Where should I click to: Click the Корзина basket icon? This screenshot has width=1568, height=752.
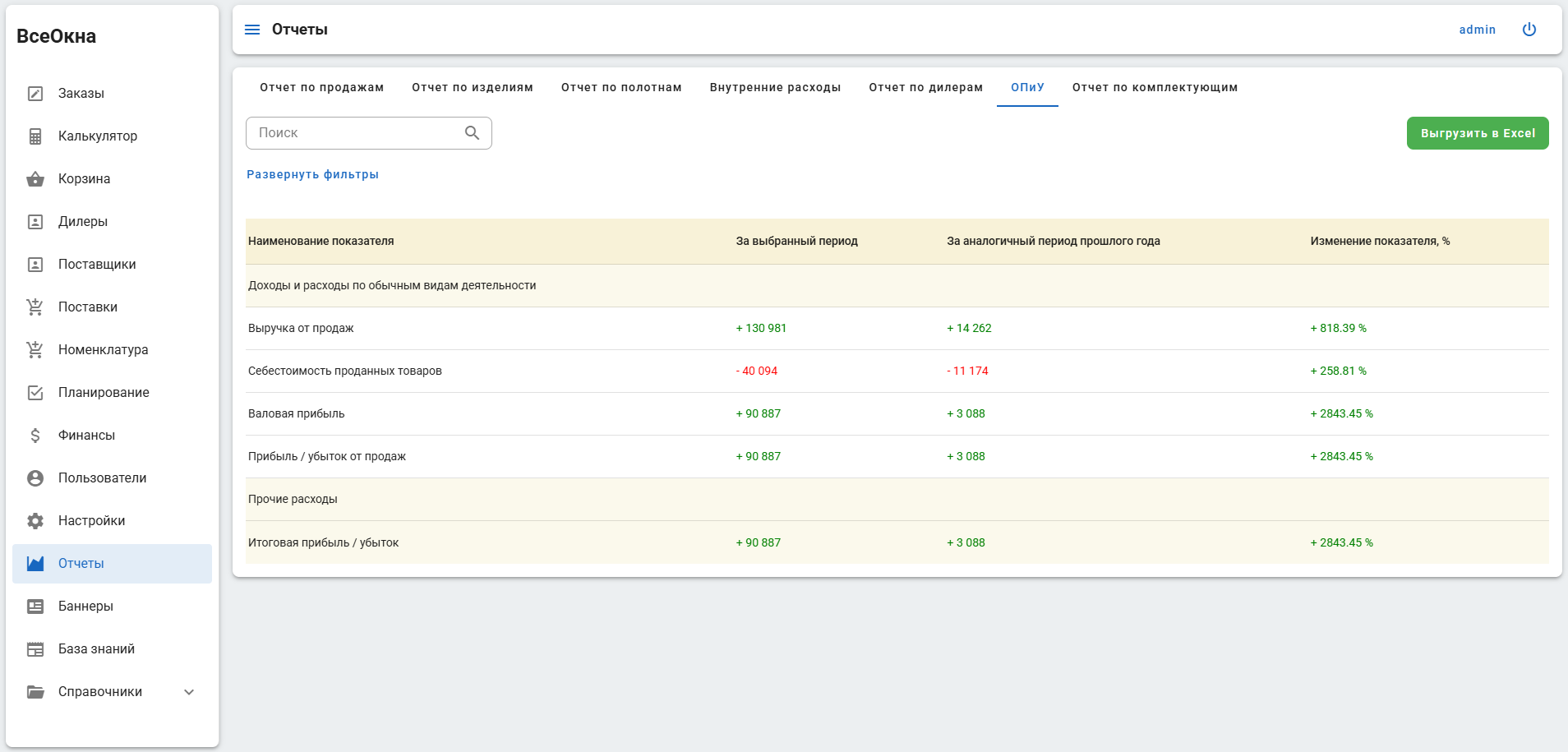point(35,179)
